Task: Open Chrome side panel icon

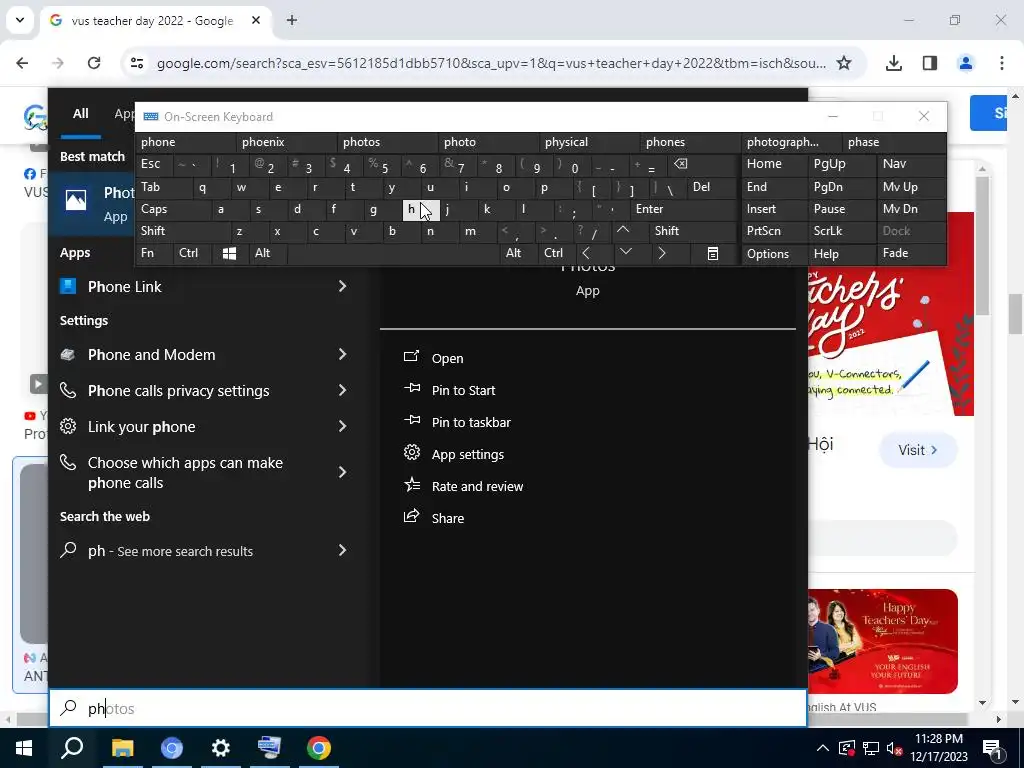Action: pos(929,63)
